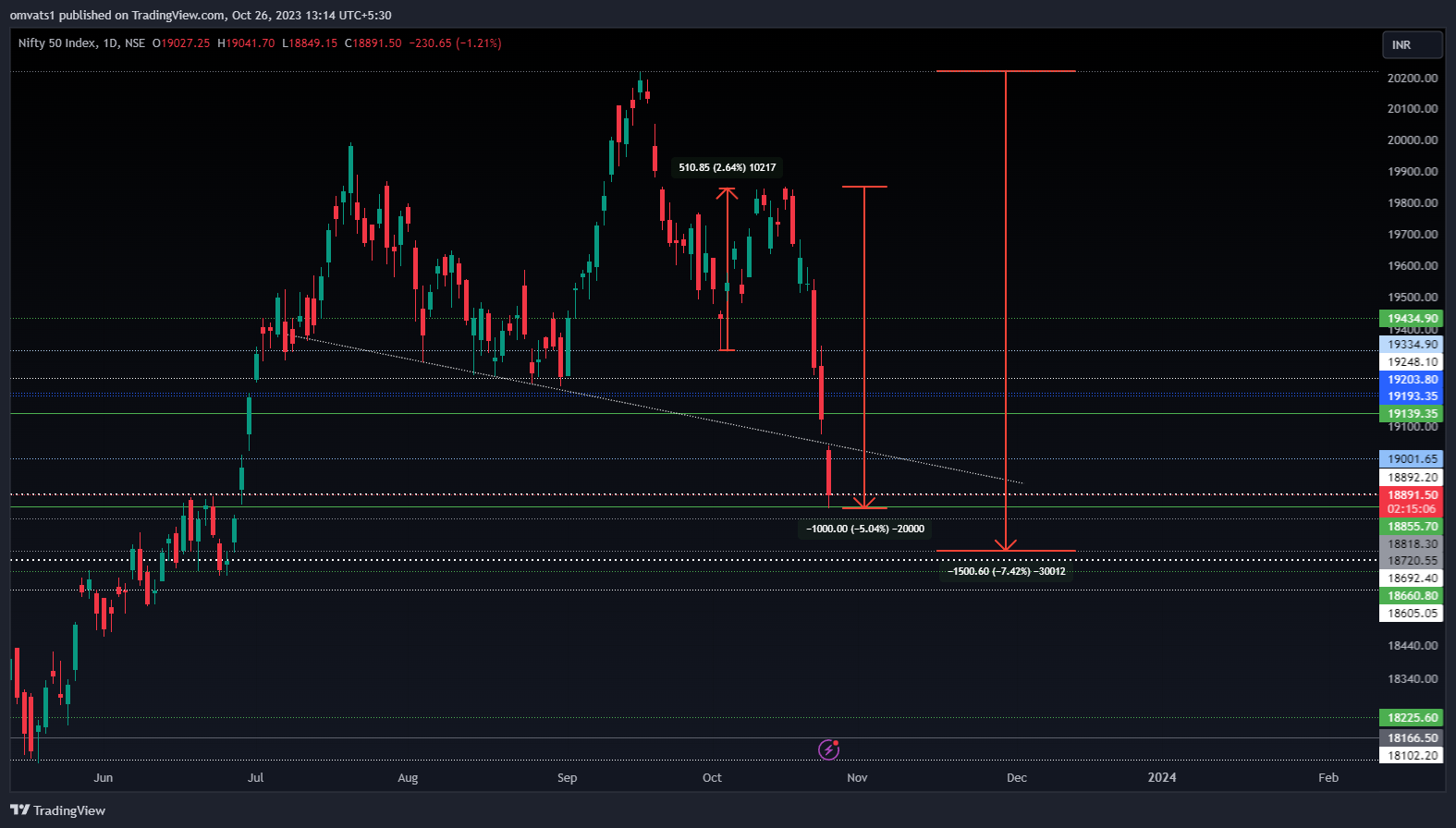Select the 510.85 (2.64%) 10217 measurement label
Image resolution: width=1456 pixels, height=828 pixels.
pyautogui.click(x=728, y=167)
